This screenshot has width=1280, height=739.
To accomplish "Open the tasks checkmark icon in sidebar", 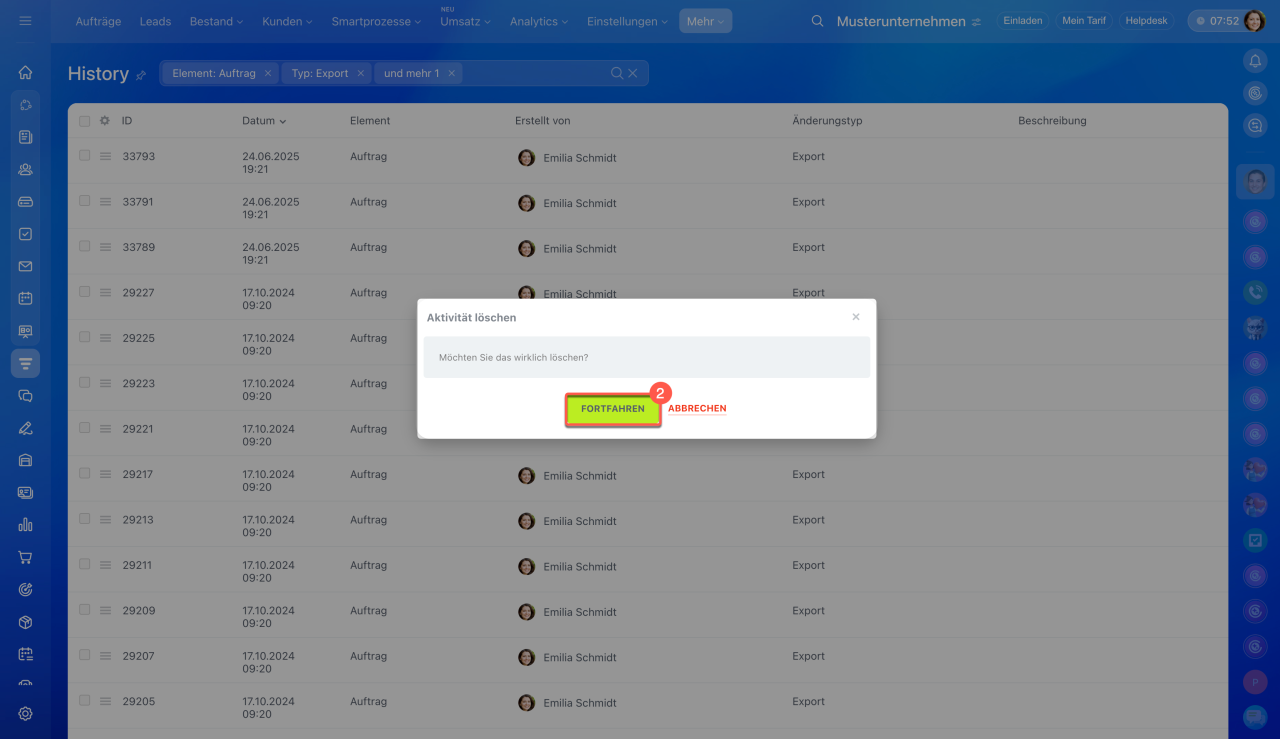I will click(x=25, y=234).
